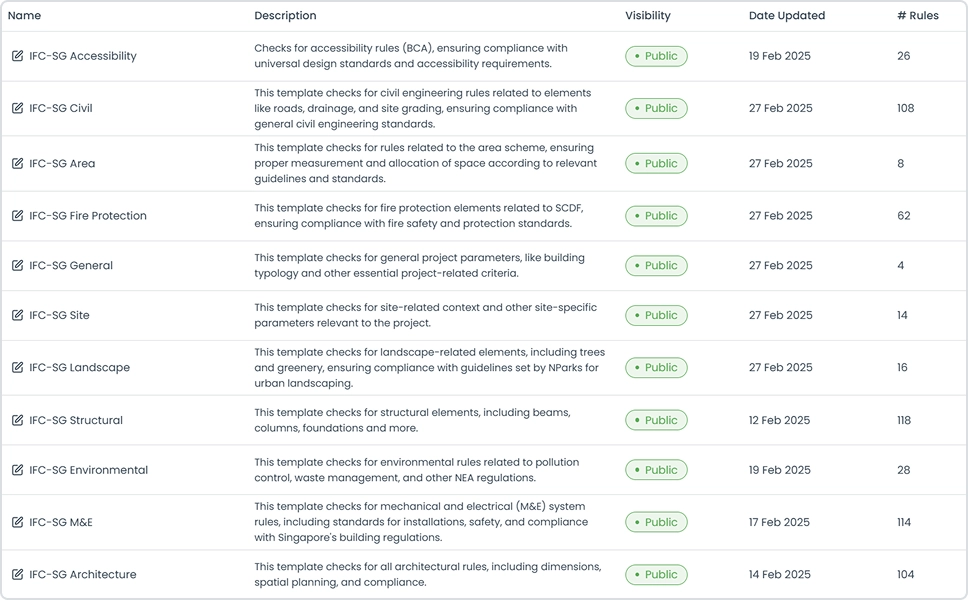Click edit icon beside IFC-SG Structural
This screenshot has width=968, height=600.
pos(17,420)
